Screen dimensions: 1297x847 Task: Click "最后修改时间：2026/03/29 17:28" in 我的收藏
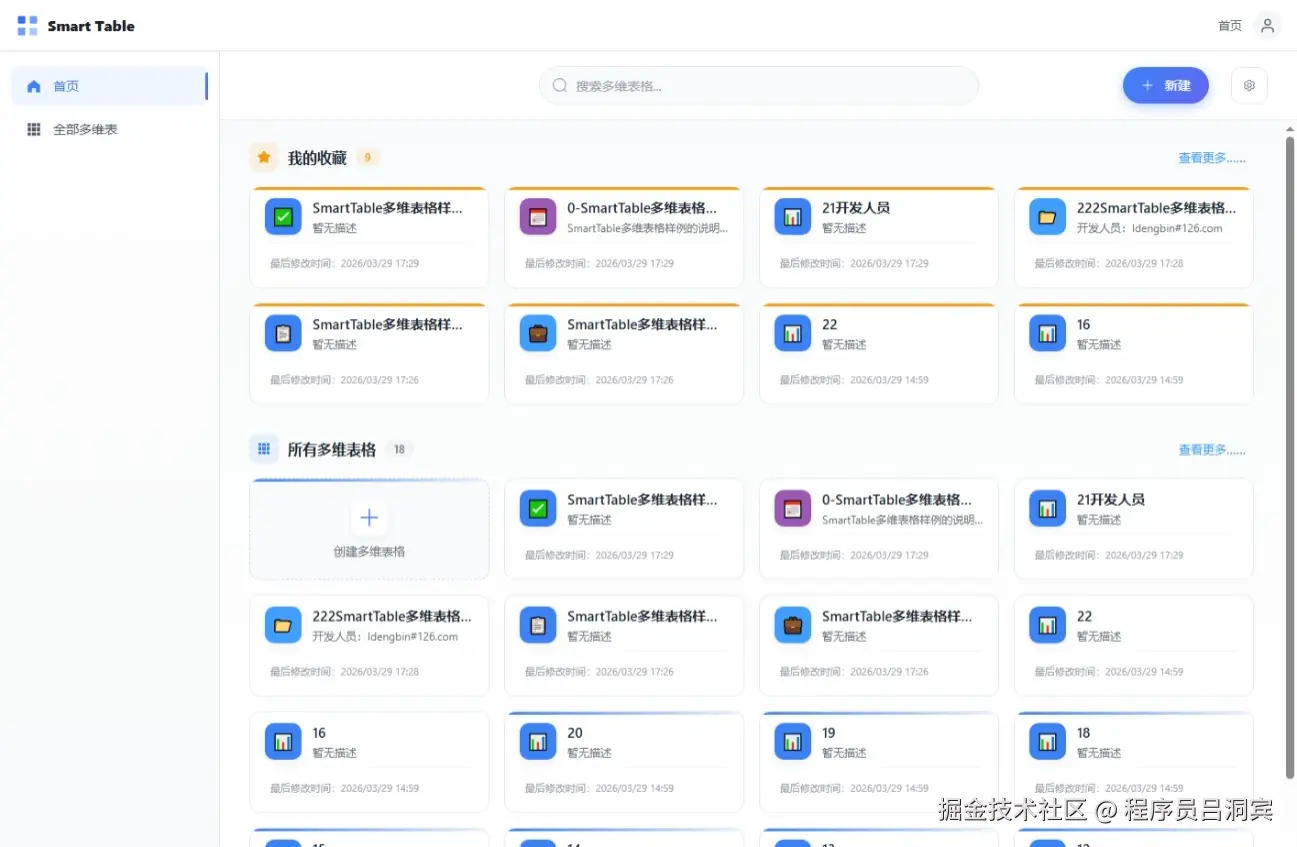(1109, 264)
